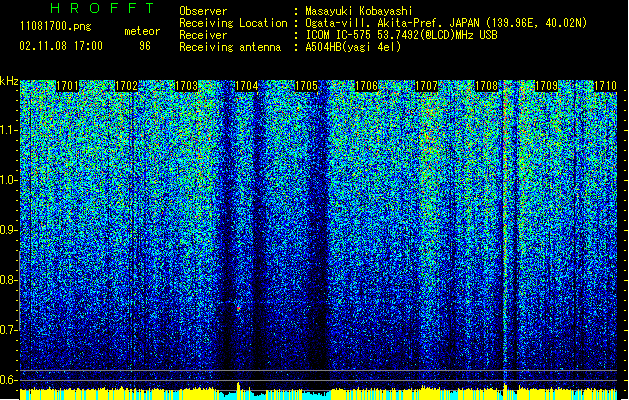Select observer name Masayuki Kobayashi

click(359, 11)
